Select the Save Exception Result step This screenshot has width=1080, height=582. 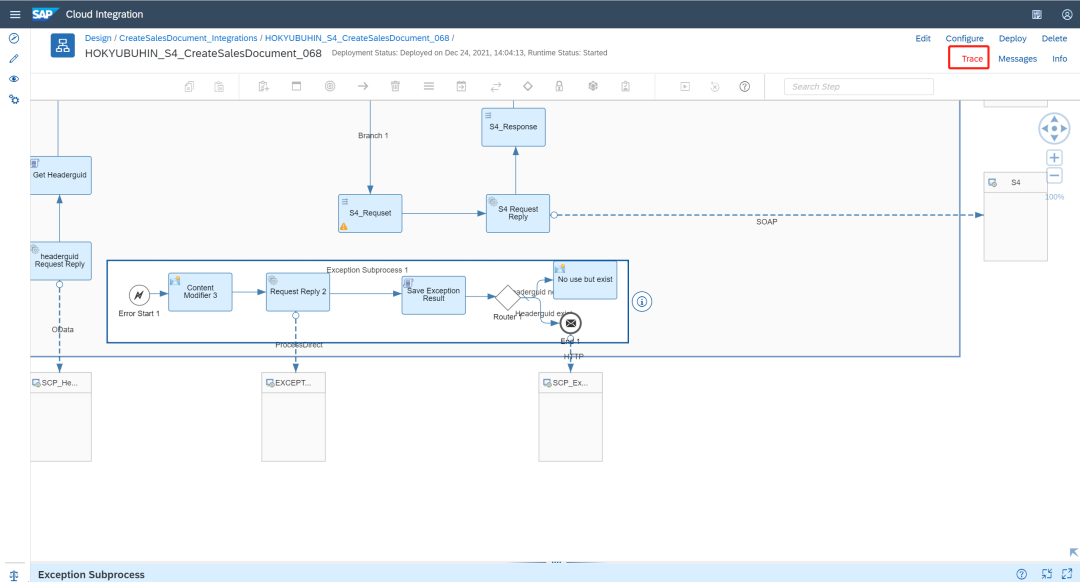[434, 295]
